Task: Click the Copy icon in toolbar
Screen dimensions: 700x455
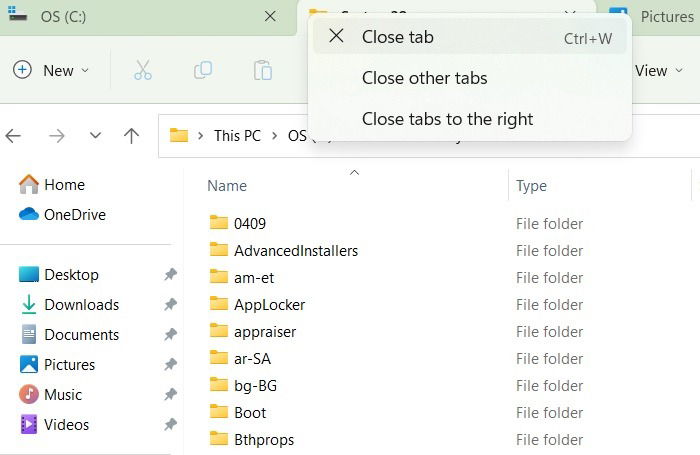Action: tap(203, 71)
